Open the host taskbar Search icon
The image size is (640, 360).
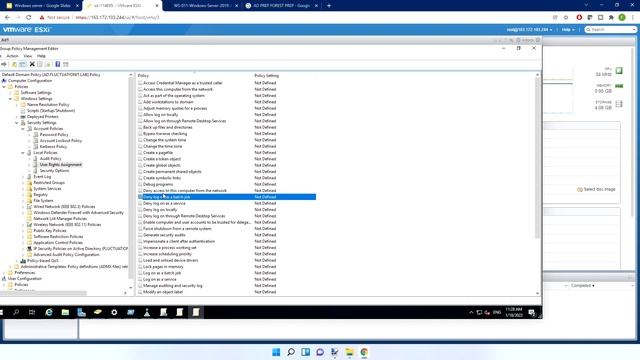tap(291, 352)
